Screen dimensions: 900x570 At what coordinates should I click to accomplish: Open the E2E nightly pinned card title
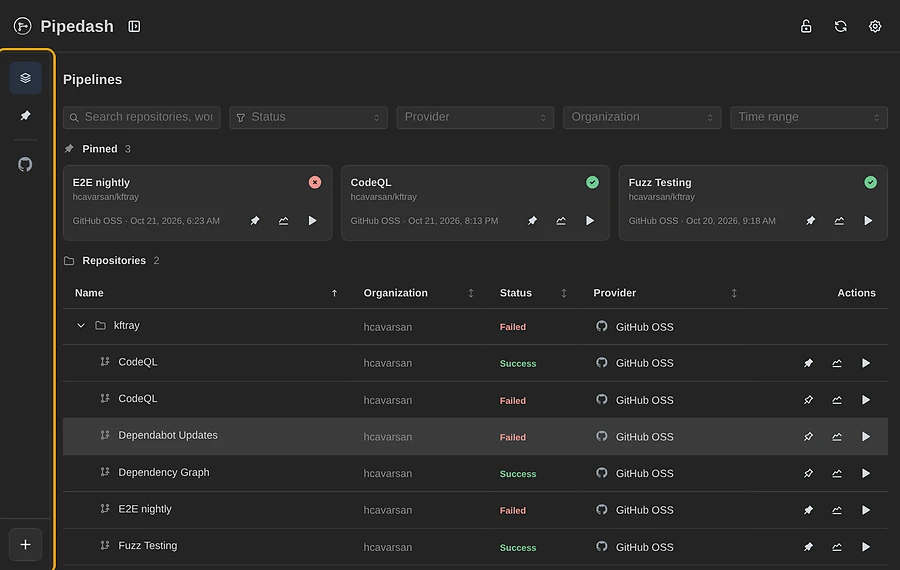tap(101, 183)
